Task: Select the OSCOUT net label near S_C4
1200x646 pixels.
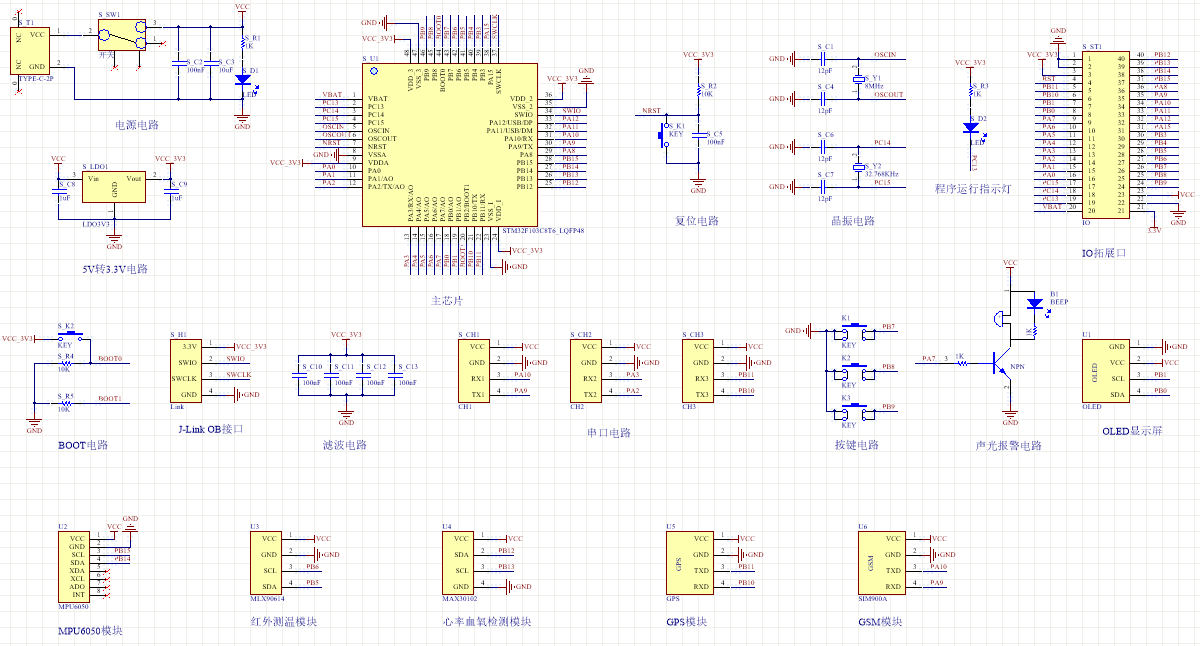Action: click(888, 94)
